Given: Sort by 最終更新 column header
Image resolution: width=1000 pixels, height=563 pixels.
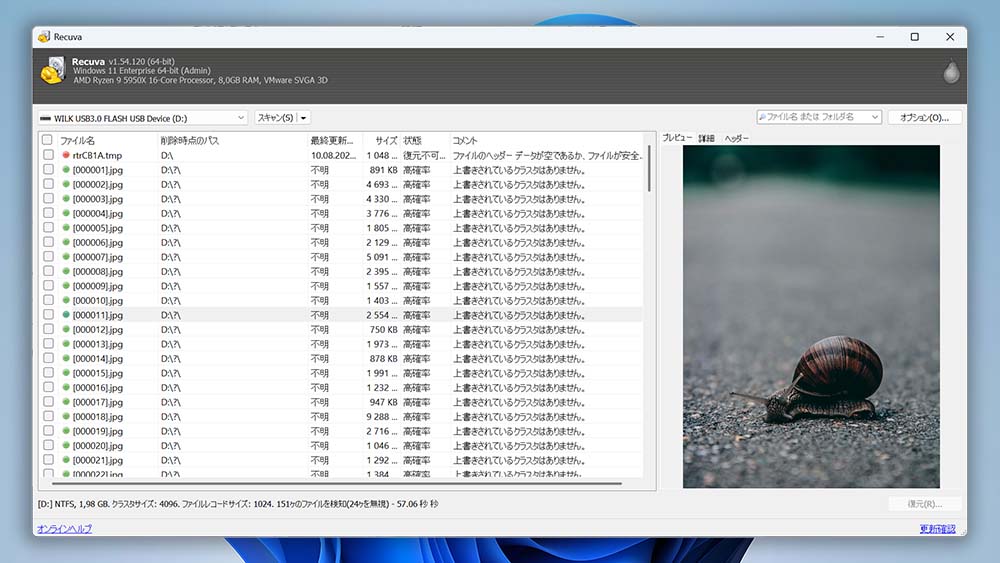Looking at the screenshot, I should point(335,140).
